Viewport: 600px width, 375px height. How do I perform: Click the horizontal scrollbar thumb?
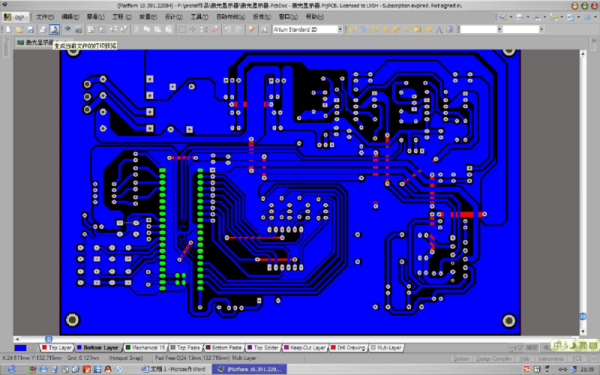click(x=49, y=339)
